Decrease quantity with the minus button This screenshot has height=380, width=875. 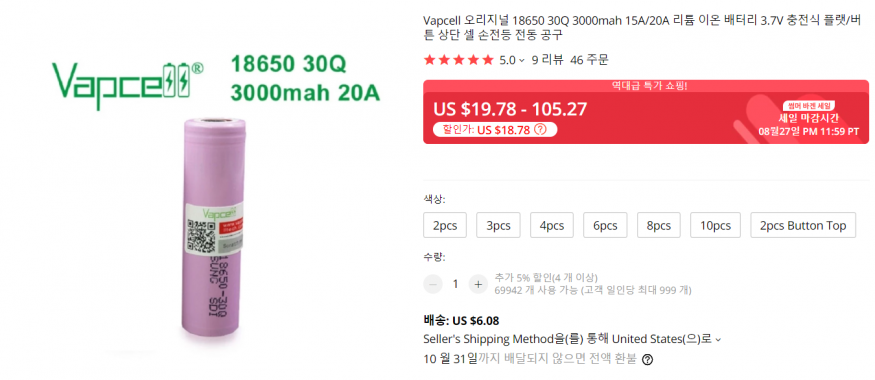[433, 284]
